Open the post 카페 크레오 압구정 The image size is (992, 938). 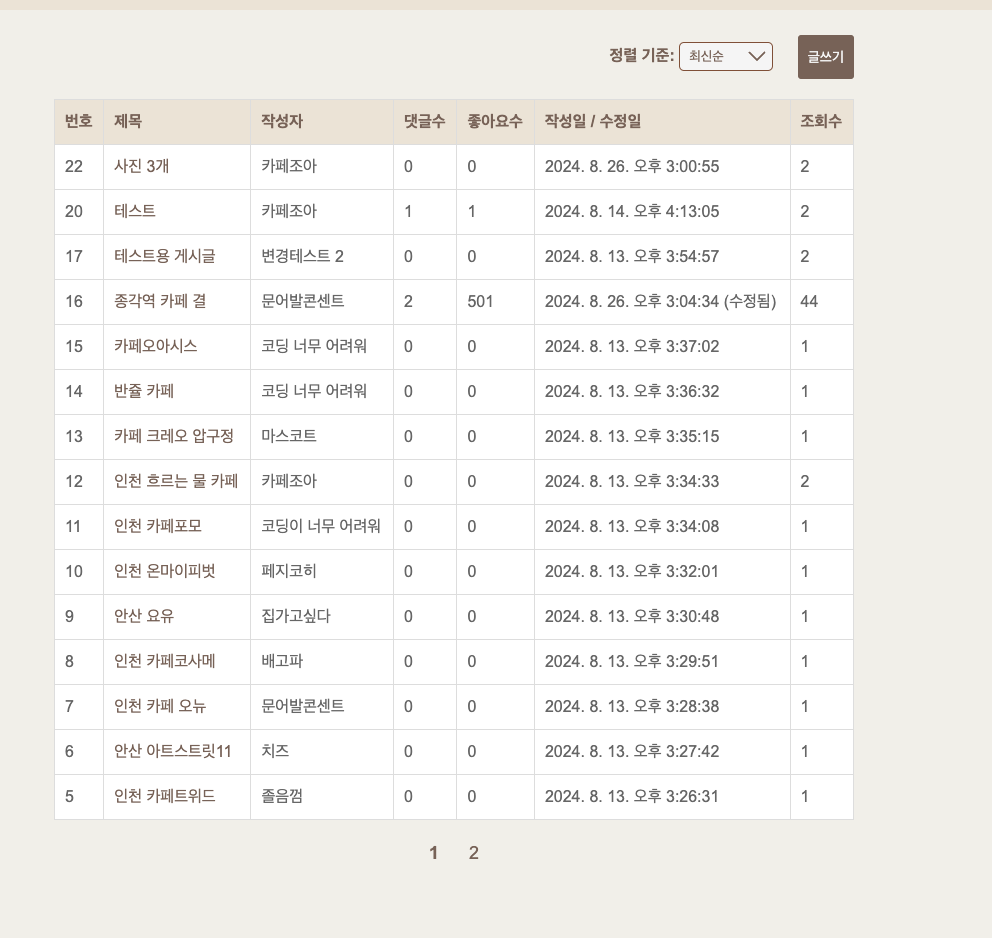click(x=174, y=436)
